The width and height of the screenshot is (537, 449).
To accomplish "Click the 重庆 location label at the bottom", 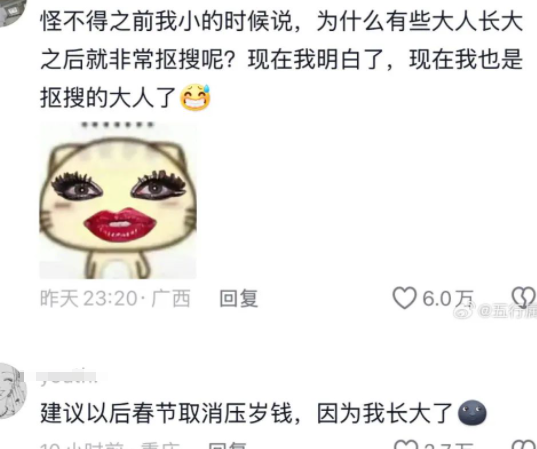I will [160, 445].
